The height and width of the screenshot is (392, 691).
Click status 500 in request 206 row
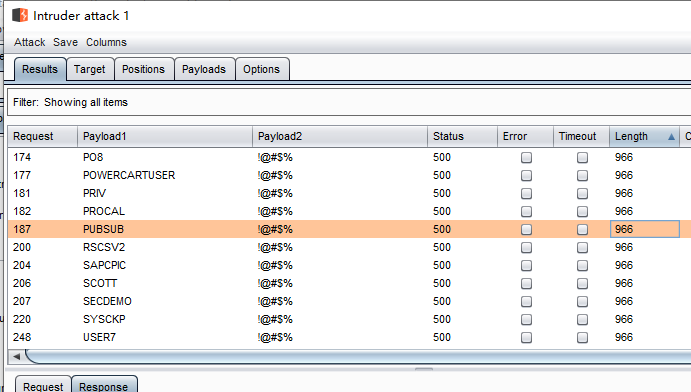(442, 283)
